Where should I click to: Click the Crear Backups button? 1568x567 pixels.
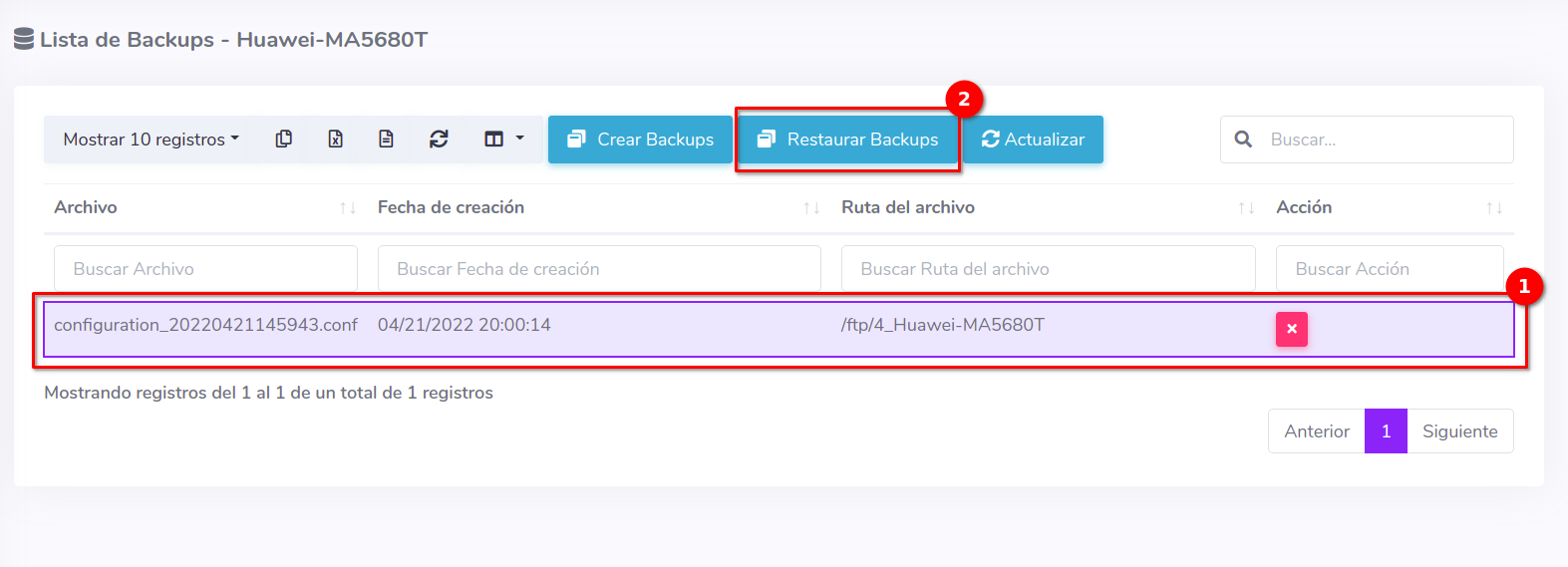point(640,140)
